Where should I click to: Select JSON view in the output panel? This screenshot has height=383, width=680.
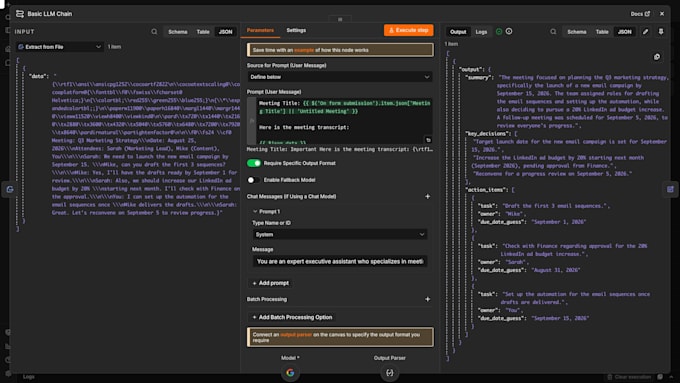(624, 32)
